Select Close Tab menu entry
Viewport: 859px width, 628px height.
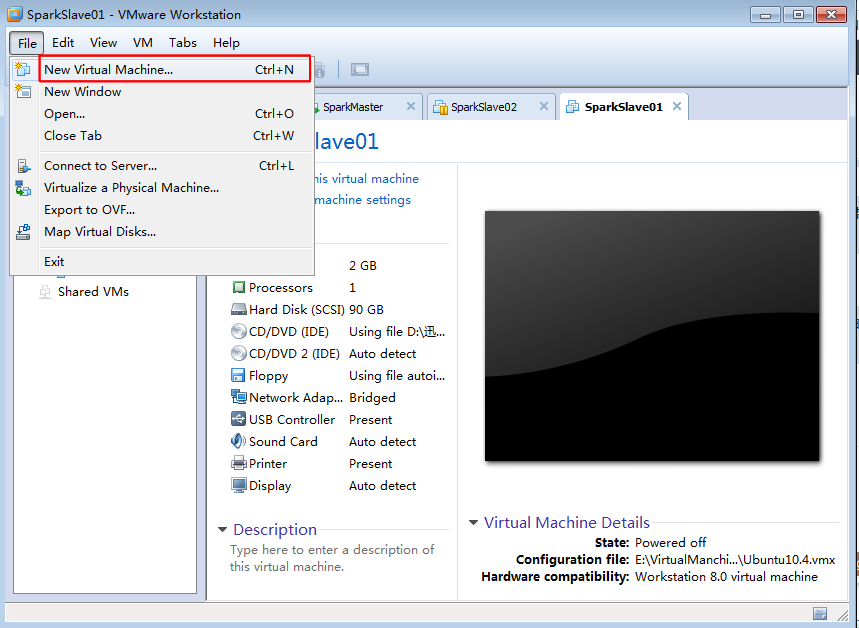coord(175,135)
